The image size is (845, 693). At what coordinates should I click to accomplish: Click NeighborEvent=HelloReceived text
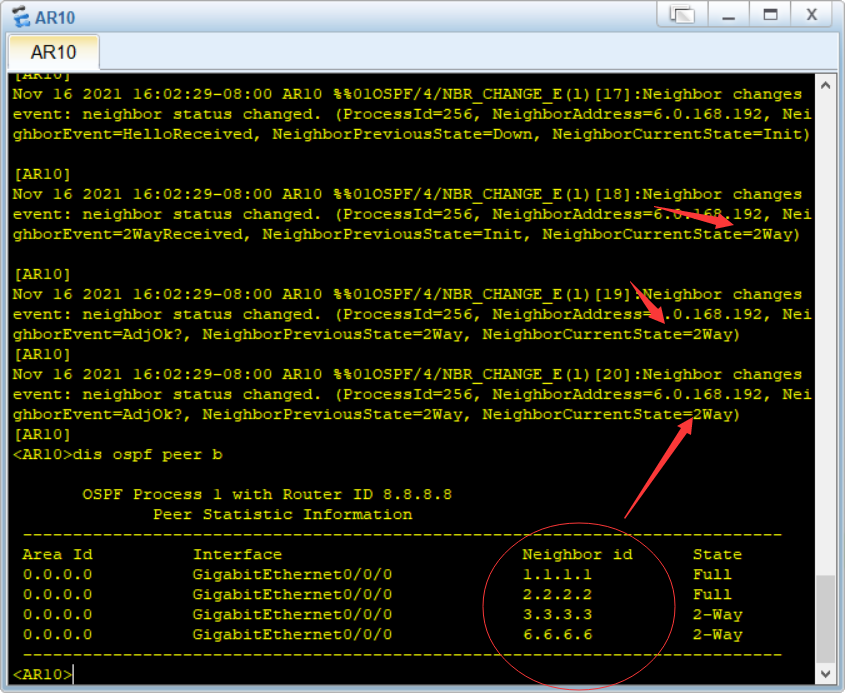[x=133, y=134]
